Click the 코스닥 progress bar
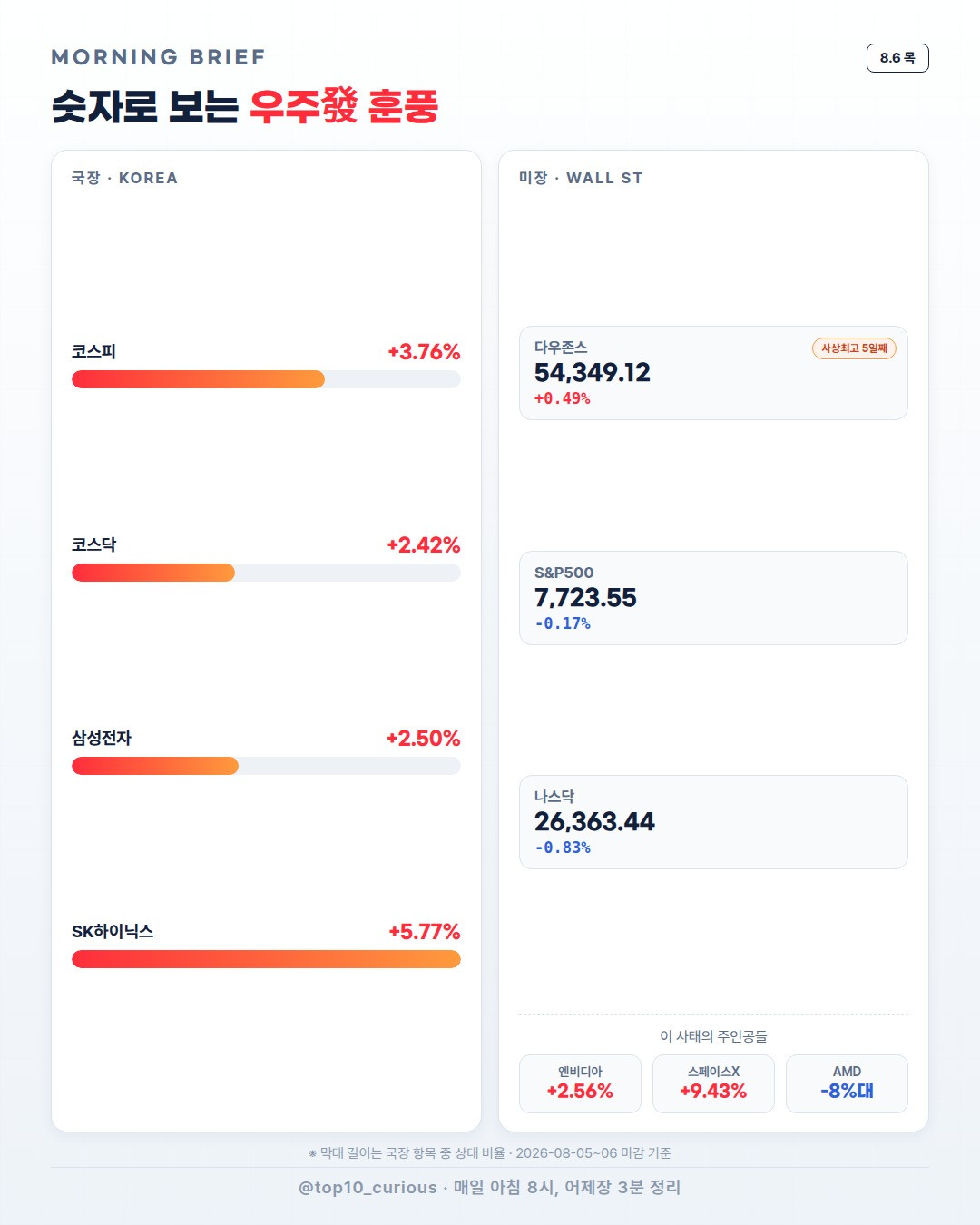 click(266, 573)
